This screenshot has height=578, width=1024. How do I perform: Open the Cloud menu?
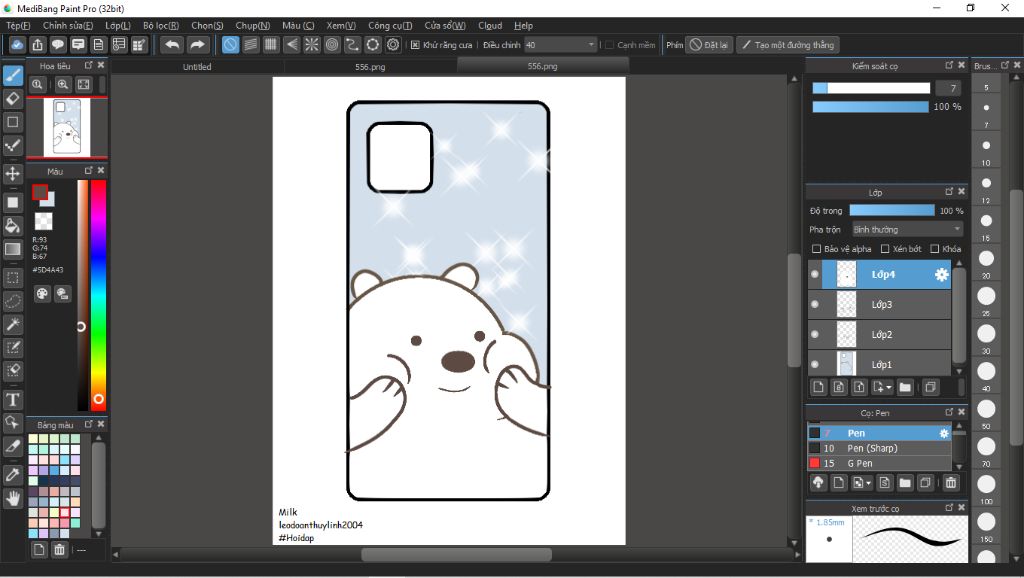click(490, 25)
